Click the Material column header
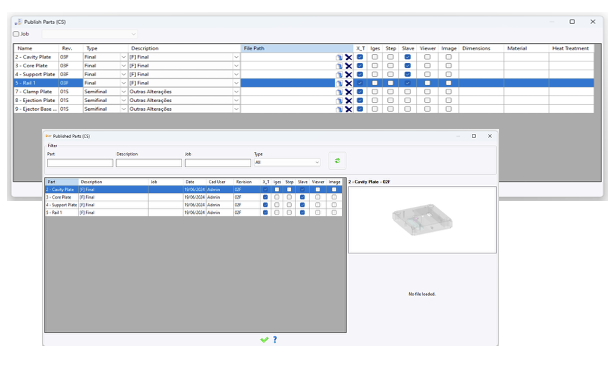The width and height of the screenshot is (616, 378). pyautogui.click(x=526, y=48)
